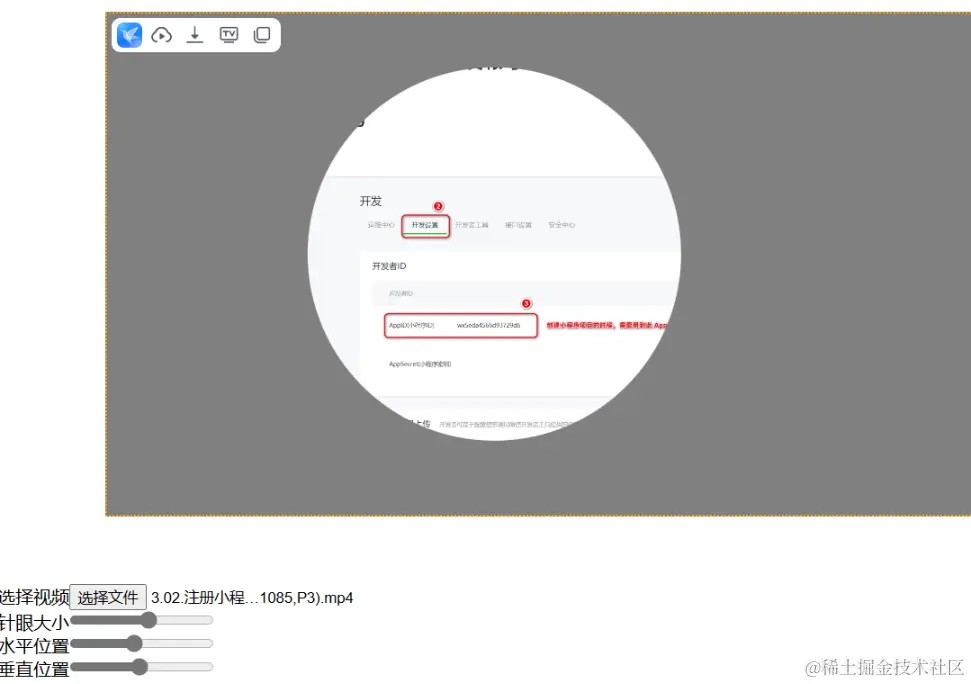The width and height of the screenshot is (971, 684).
Task: Click the cloud play icon in the video toolbar
Action: [162, 35]
